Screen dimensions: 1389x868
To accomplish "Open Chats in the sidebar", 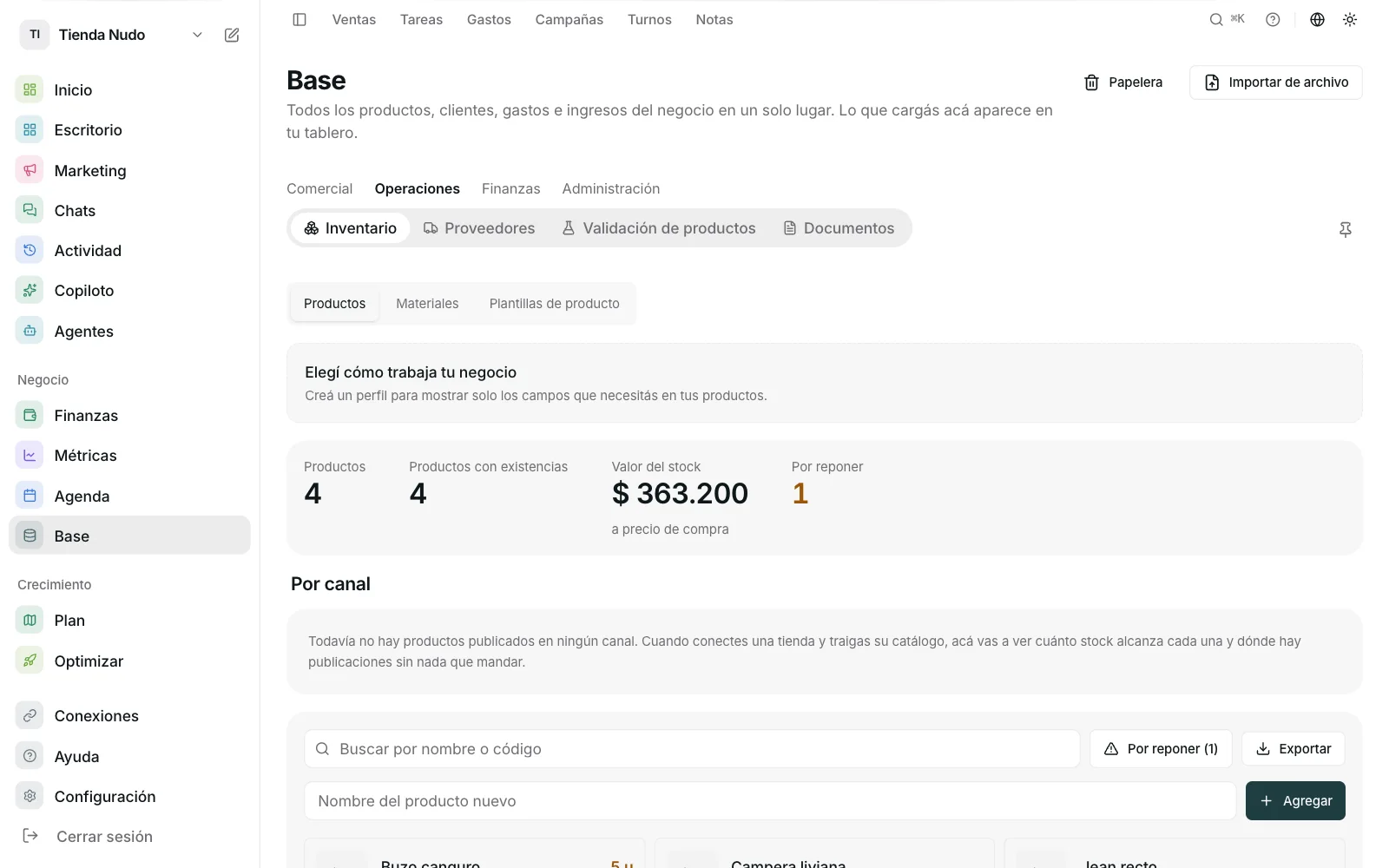I will click(129, 210).
